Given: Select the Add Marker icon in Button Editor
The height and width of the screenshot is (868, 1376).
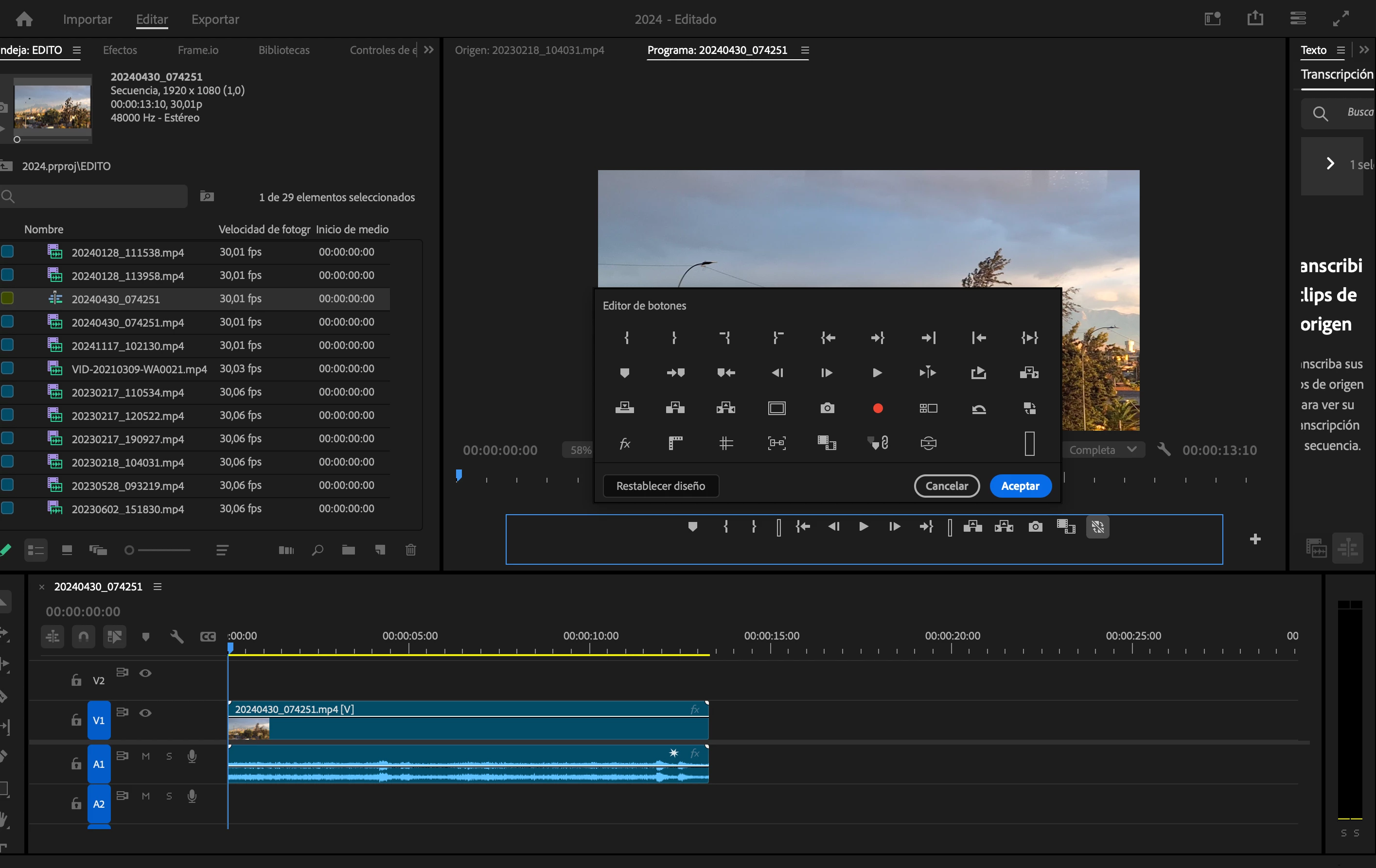Looking at the screenshot, I should 624,373.
